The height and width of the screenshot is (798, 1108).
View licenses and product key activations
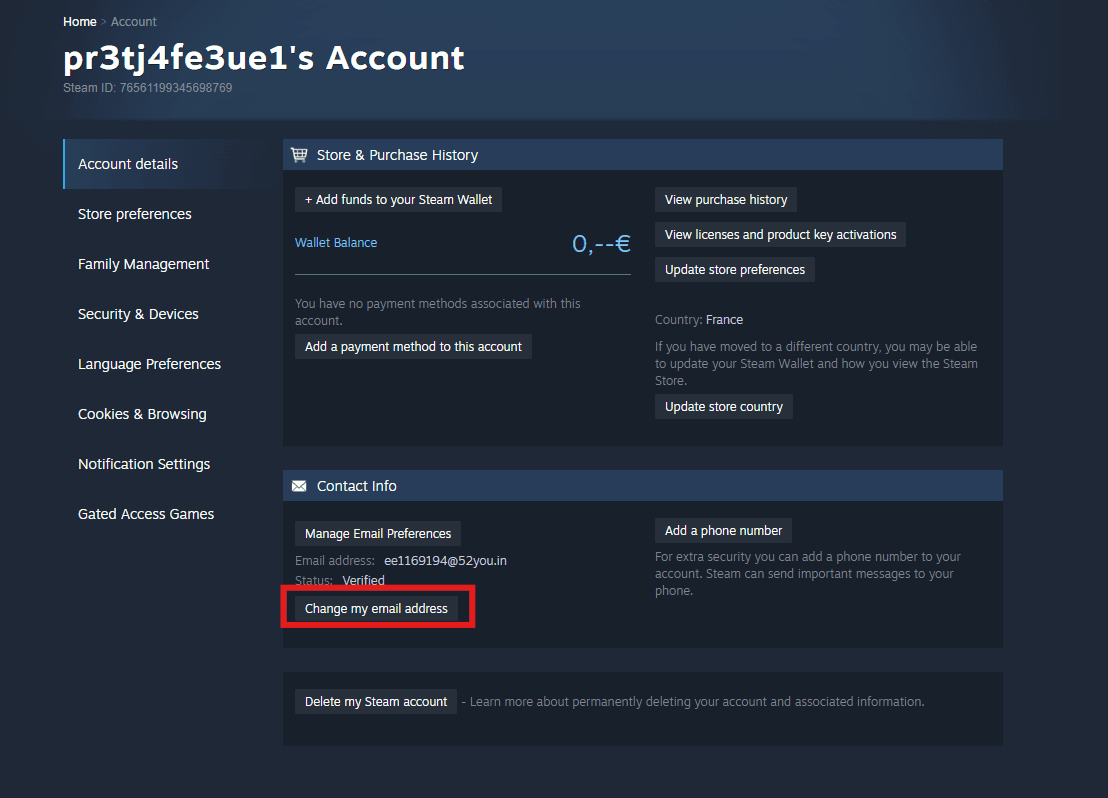click(x=780, y=235)
